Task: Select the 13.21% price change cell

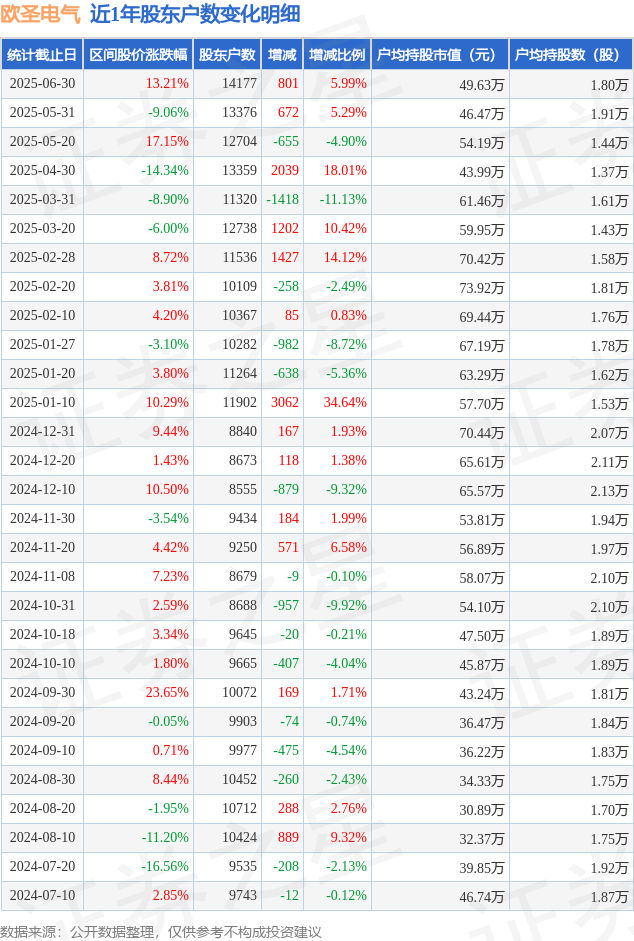Action: tap(167, 83)
